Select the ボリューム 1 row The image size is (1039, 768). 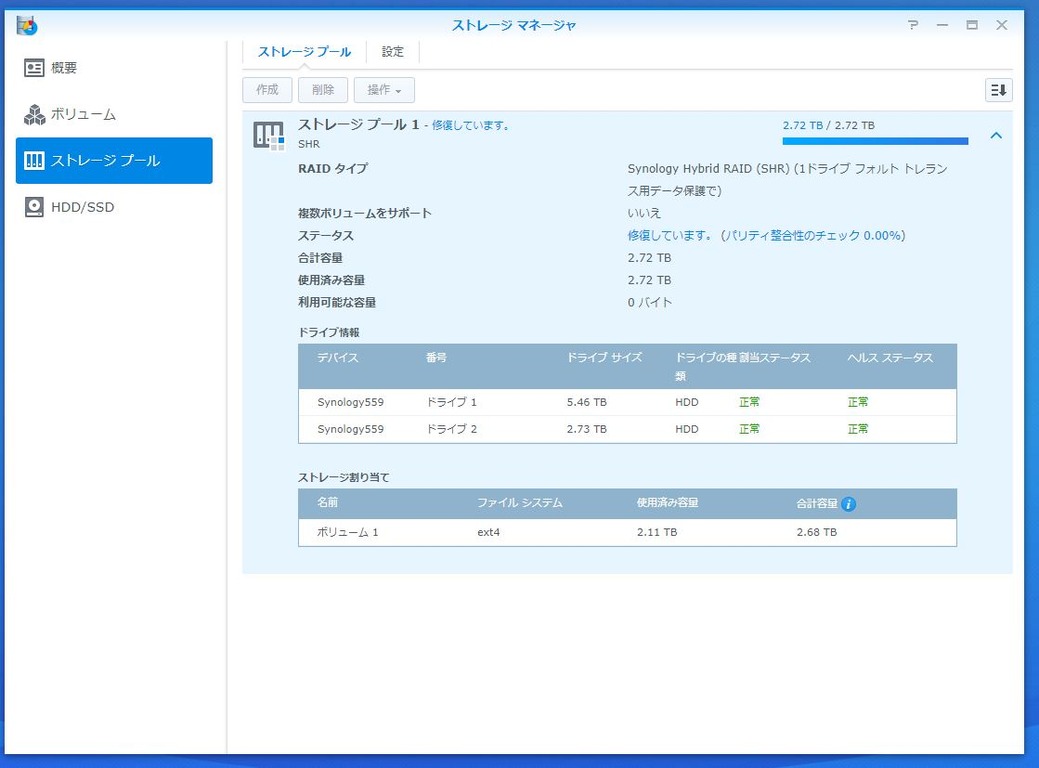pyautogui.click(x=627, y=532)
